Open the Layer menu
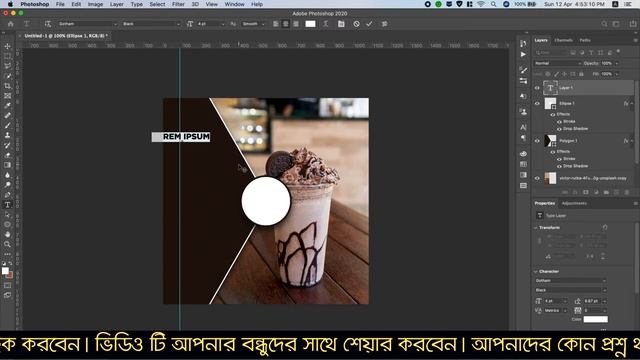The height and width of the screenshot is (360, 640). (x=117, y=4)
